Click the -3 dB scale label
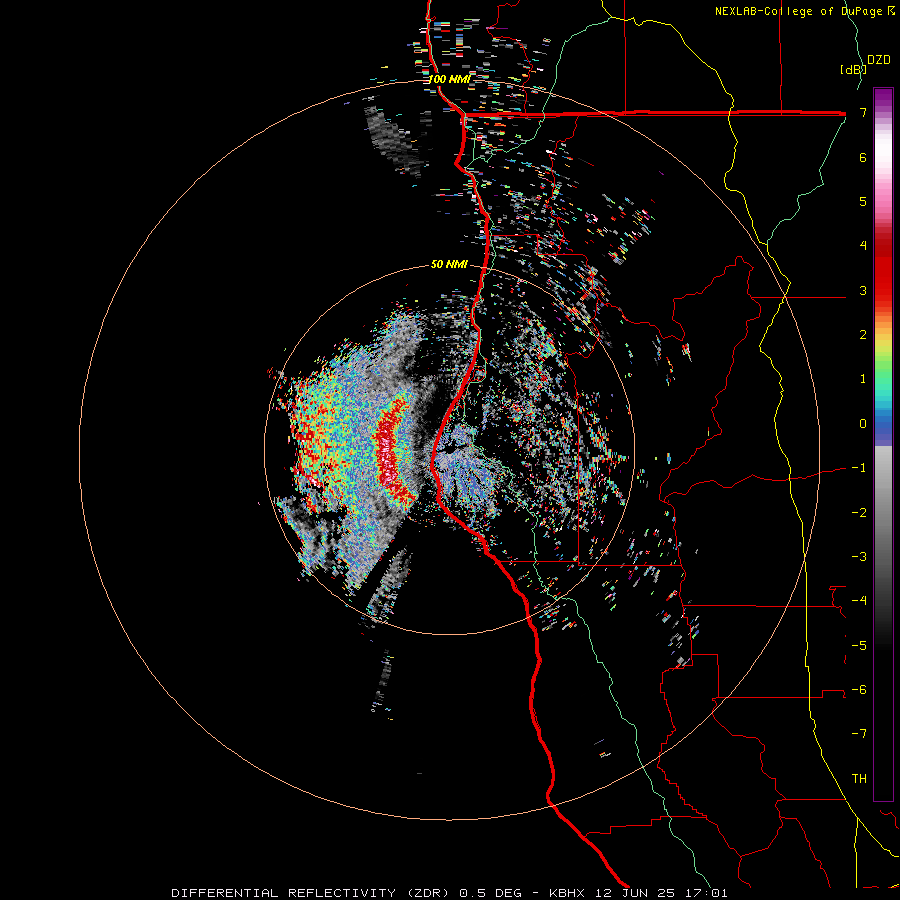 tap(859, 557)
